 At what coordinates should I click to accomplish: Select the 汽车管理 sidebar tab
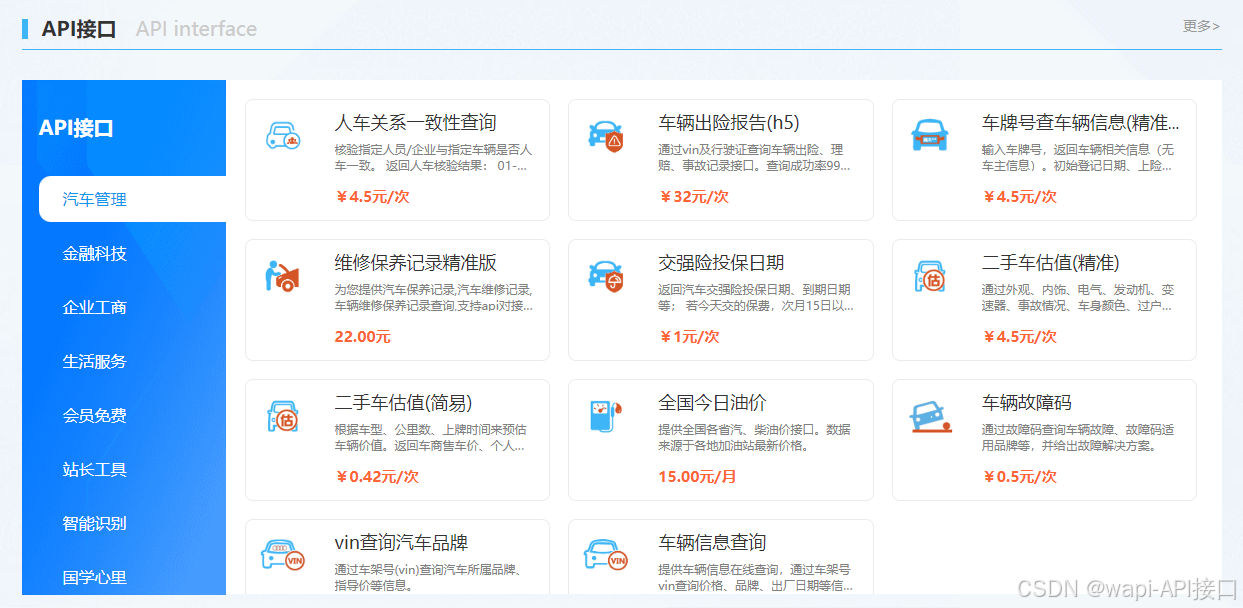tap(132, 199)
